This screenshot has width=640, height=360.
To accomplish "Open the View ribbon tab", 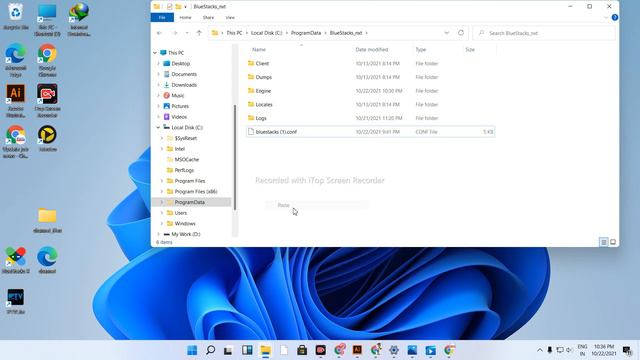I will 230,18.
